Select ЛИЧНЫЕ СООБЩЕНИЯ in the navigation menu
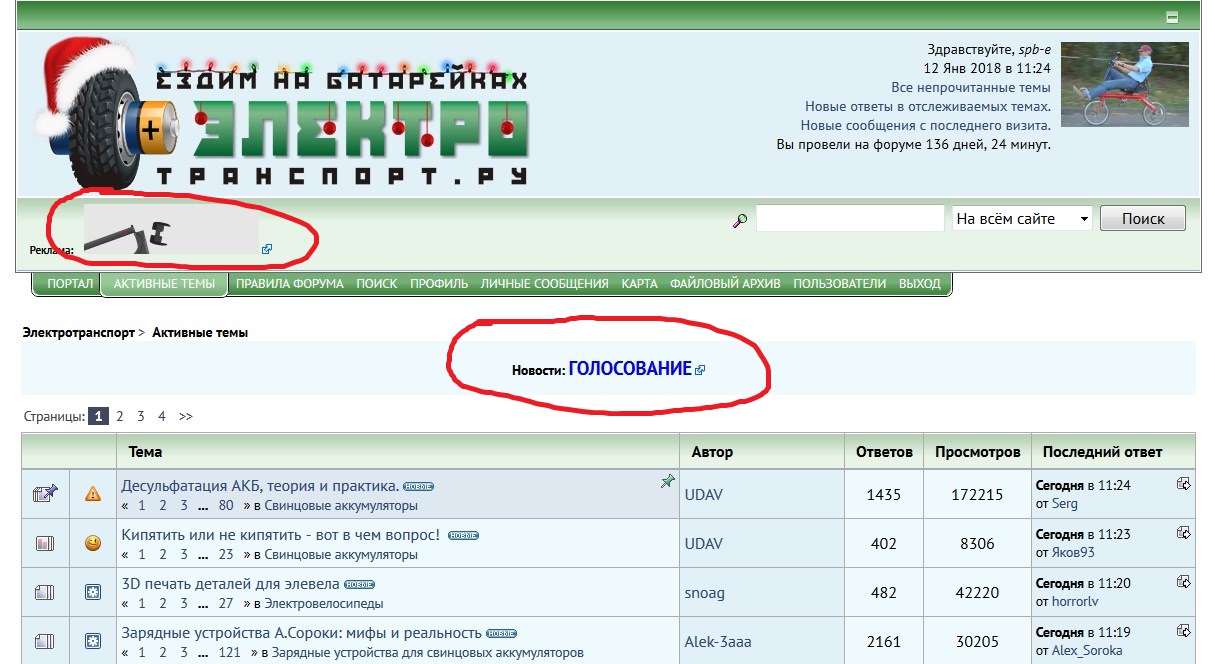 [544, 284]
